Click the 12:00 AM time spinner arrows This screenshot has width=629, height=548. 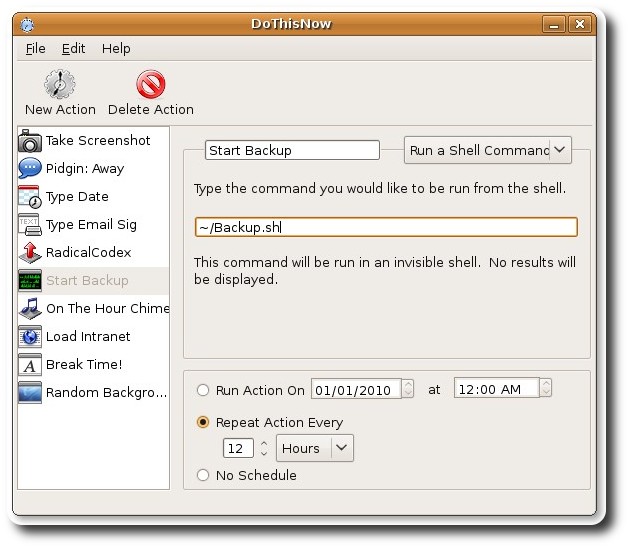click(546, 388)
